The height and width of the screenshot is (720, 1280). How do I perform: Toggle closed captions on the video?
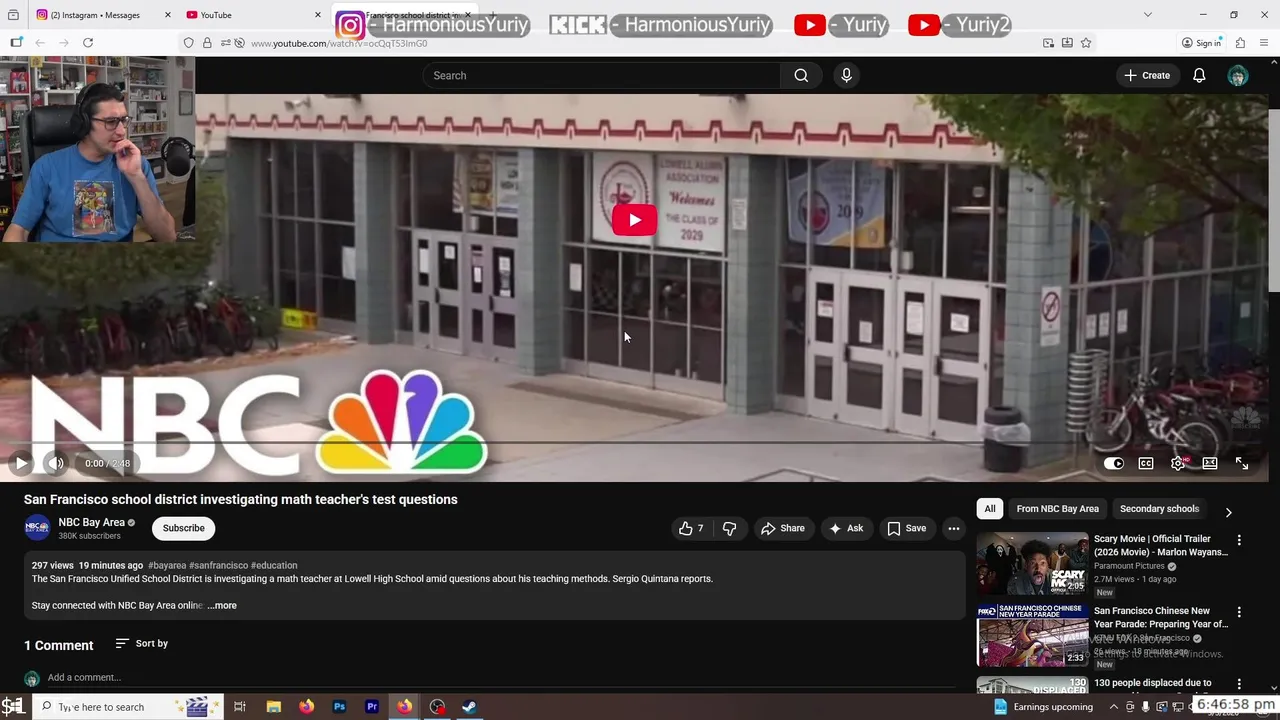click(x=1146, y=463)
